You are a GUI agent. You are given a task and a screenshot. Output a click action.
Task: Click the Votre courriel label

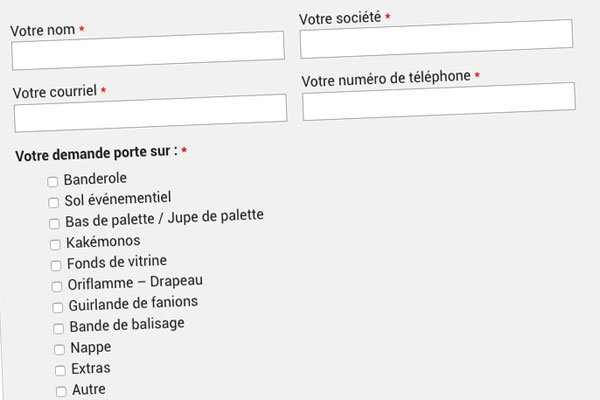(x=55, y=92)
